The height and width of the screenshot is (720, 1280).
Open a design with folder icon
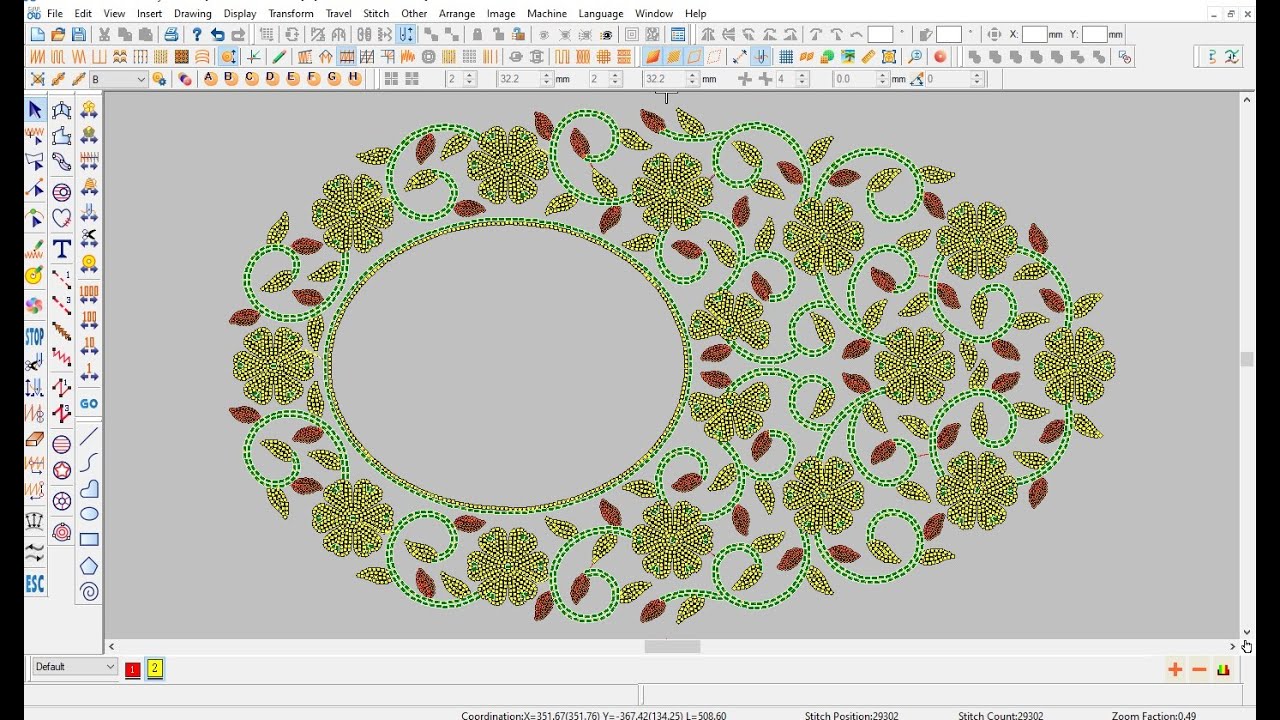pos(58,34)
